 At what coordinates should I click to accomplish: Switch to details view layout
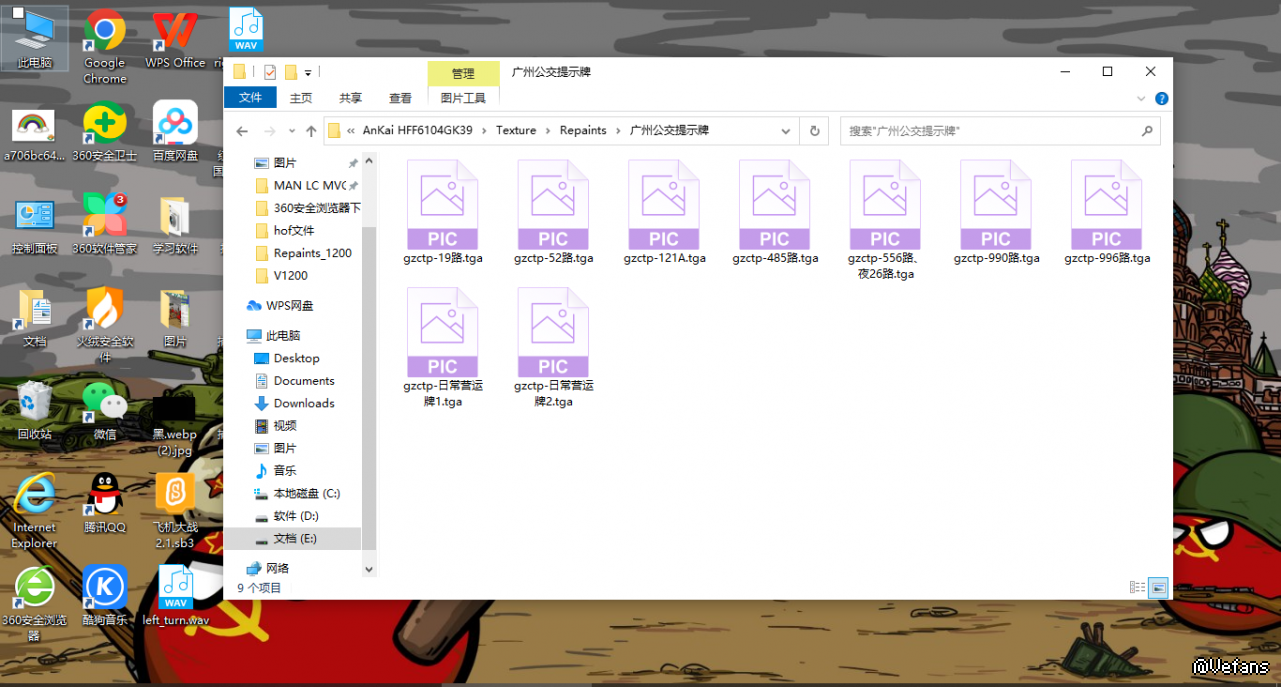point(1137,588)
